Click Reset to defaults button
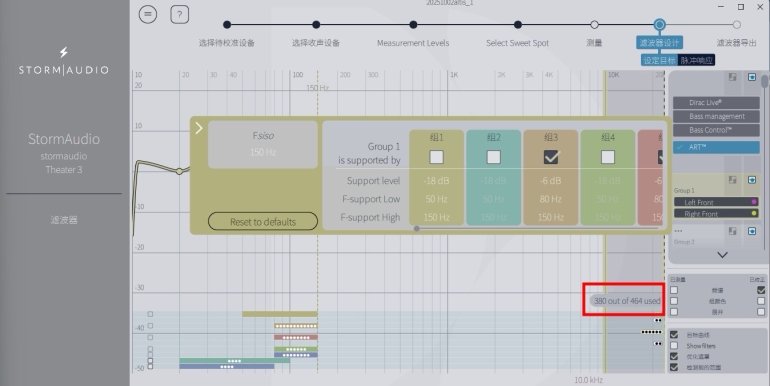Screen dimensions: 770x386 [263, 221]
